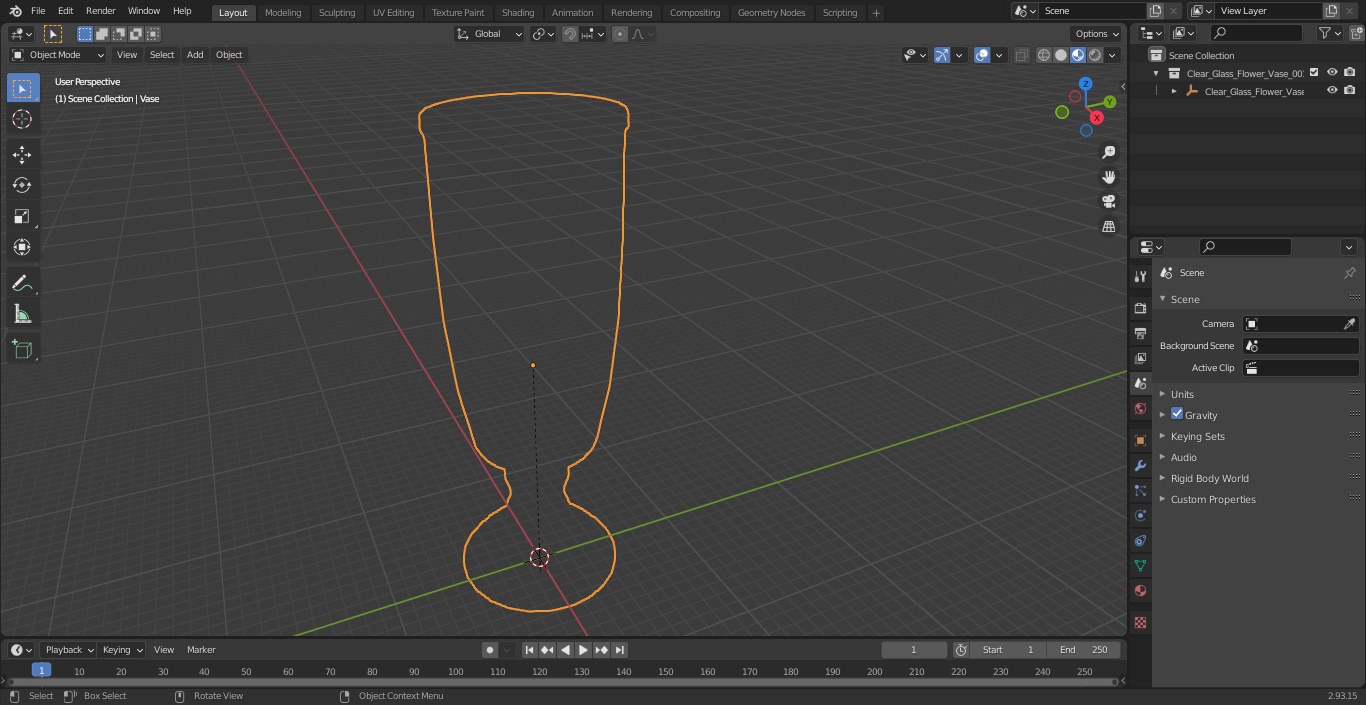This screenshot has width=1366, height=705.
Task: Expand the Clear_Glass_Flower_Vase object tree row
Action: click(x=1174, y=91)
